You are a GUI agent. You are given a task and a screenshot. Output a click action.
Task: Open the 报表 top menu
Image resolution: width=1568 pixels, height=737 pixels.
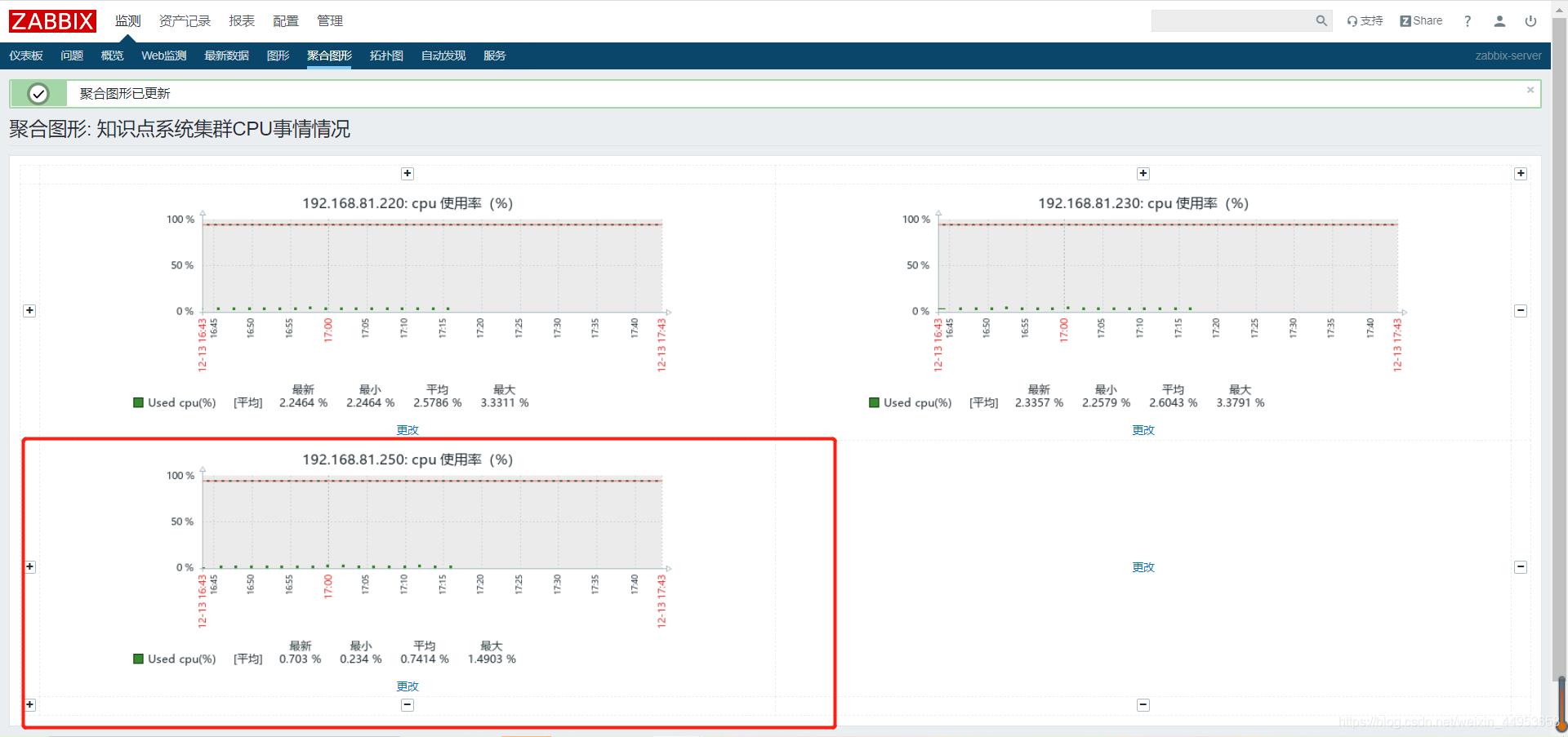[x=242, y=21]
